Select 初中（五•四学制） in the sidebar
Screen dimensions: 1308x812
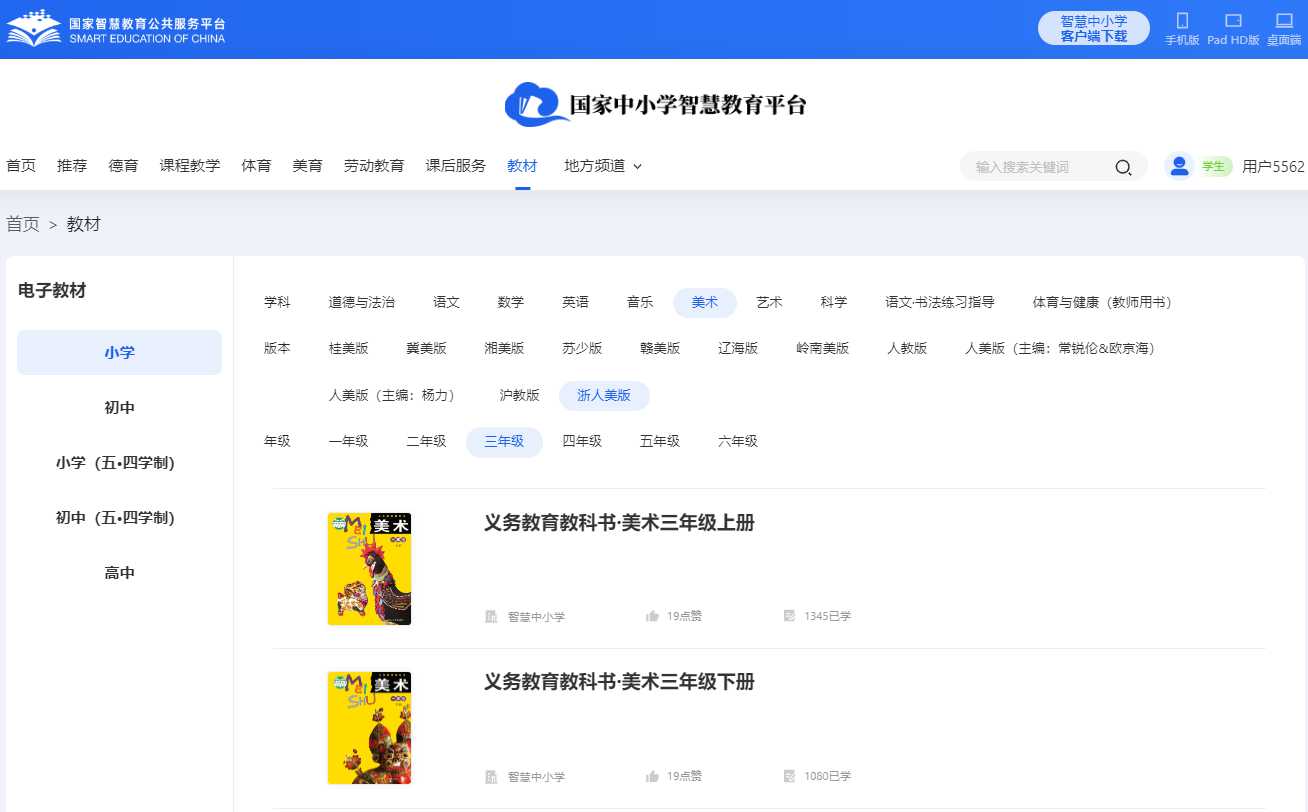point(119,517)
